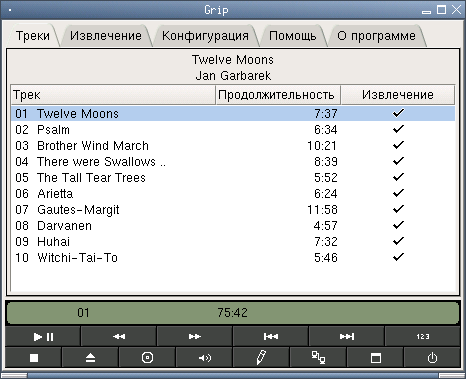
Task: Open the Конфигурация tab
Action: click(x=205, y=36)
